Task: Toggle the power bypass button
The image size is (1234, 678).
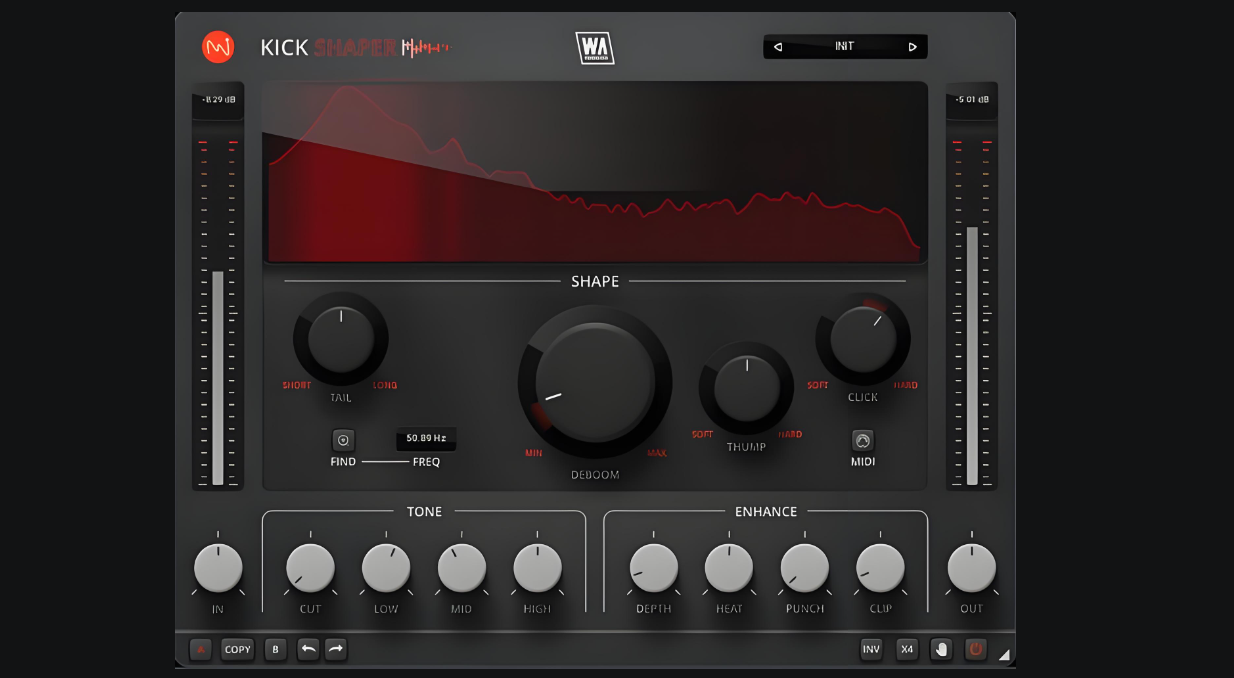Action: tap(975, 649)
